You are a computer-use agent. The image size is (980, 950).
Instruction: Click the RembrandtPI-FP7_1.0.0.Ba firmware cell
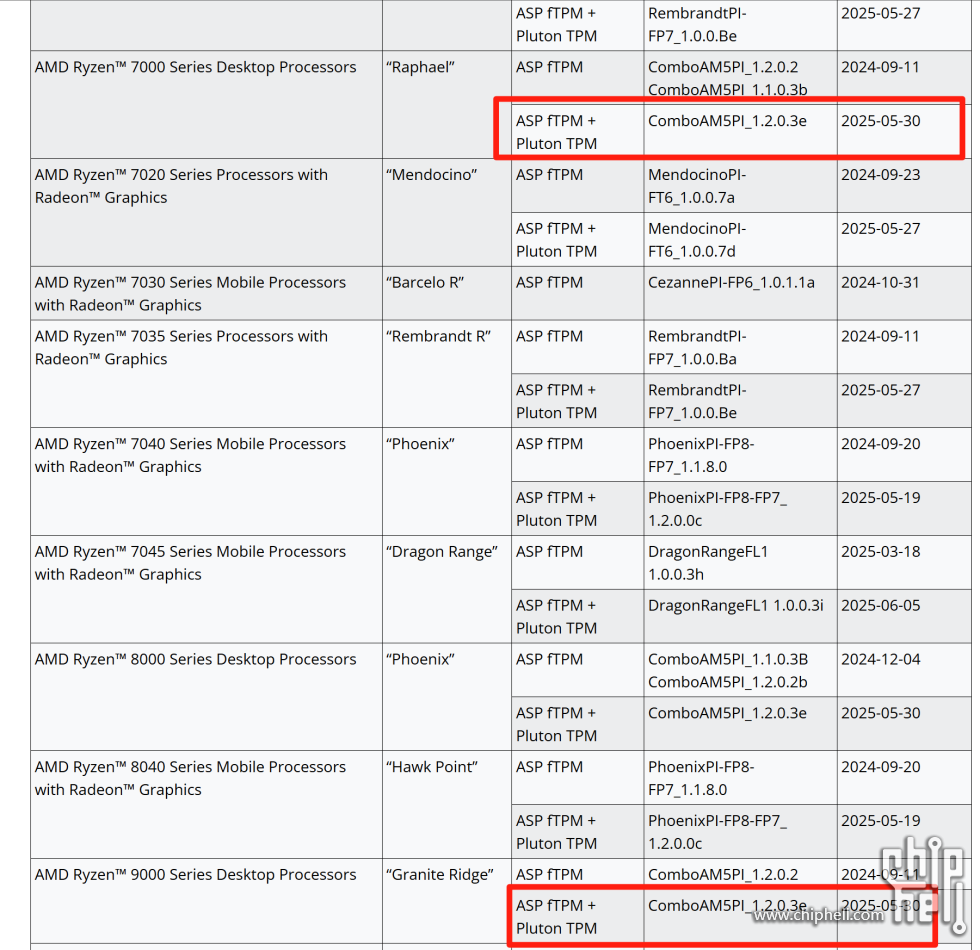pyautogui.click(x=741, y=347)
